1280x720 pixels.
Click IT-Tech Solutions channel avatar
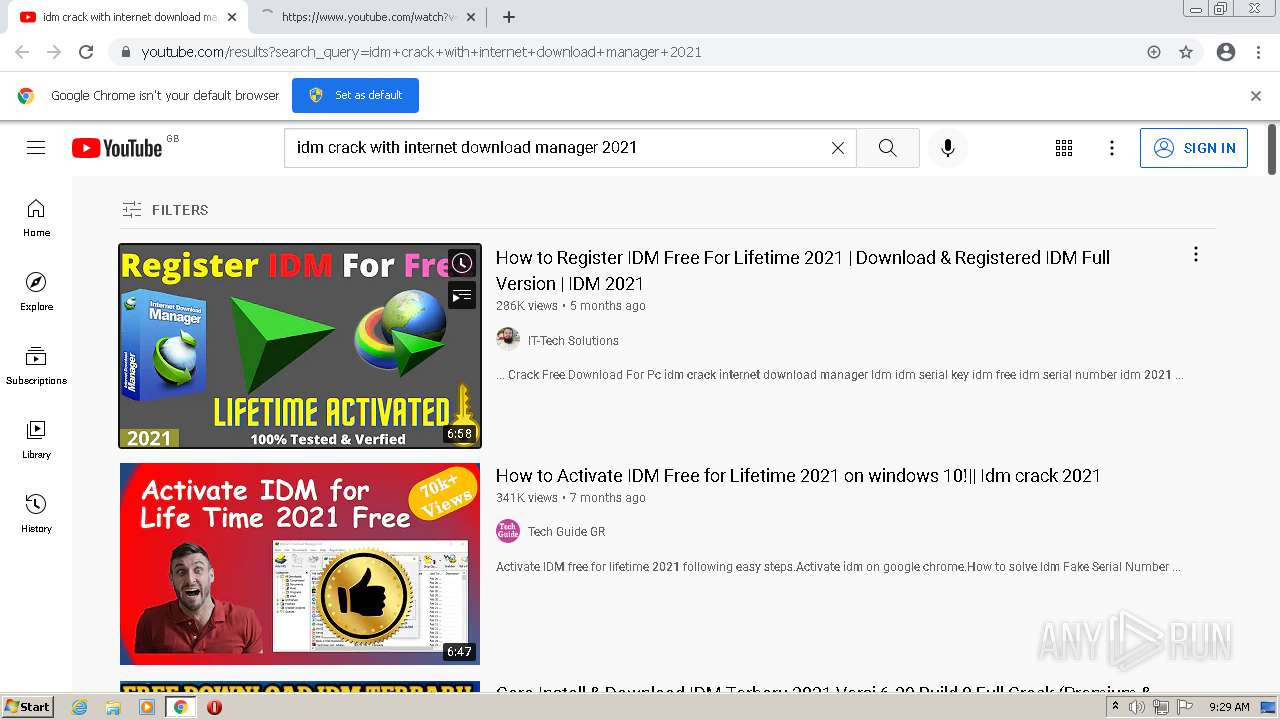[x=508, y=340]
